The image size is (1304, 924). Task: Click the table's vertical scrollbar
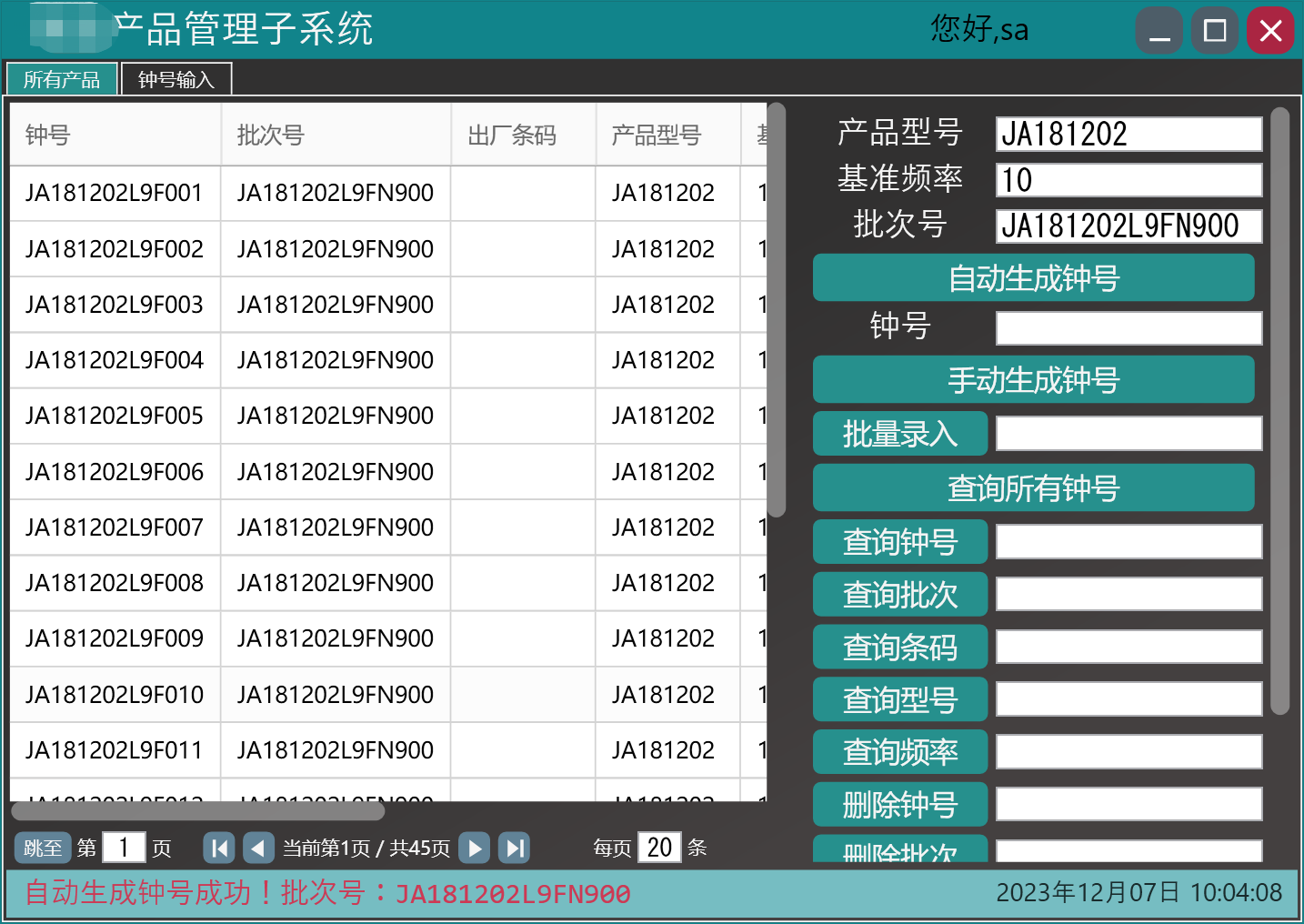[777, 310]
